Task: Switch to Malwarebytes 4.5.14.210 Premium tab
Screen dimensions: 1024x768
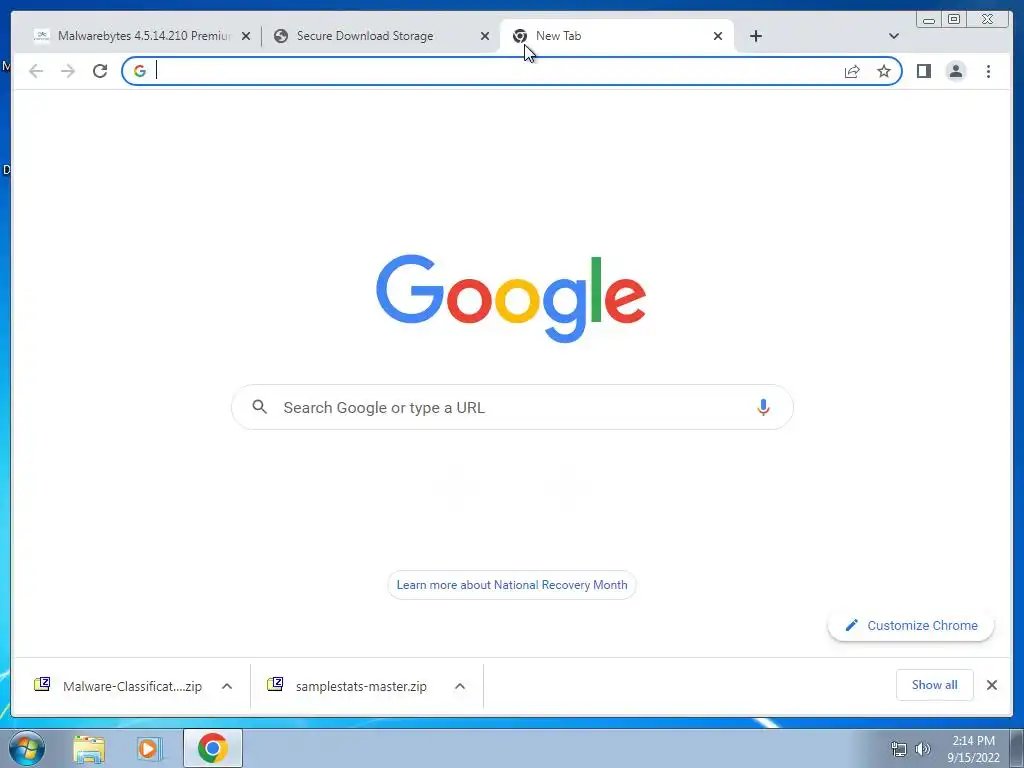Action: (x=142, y=36)
